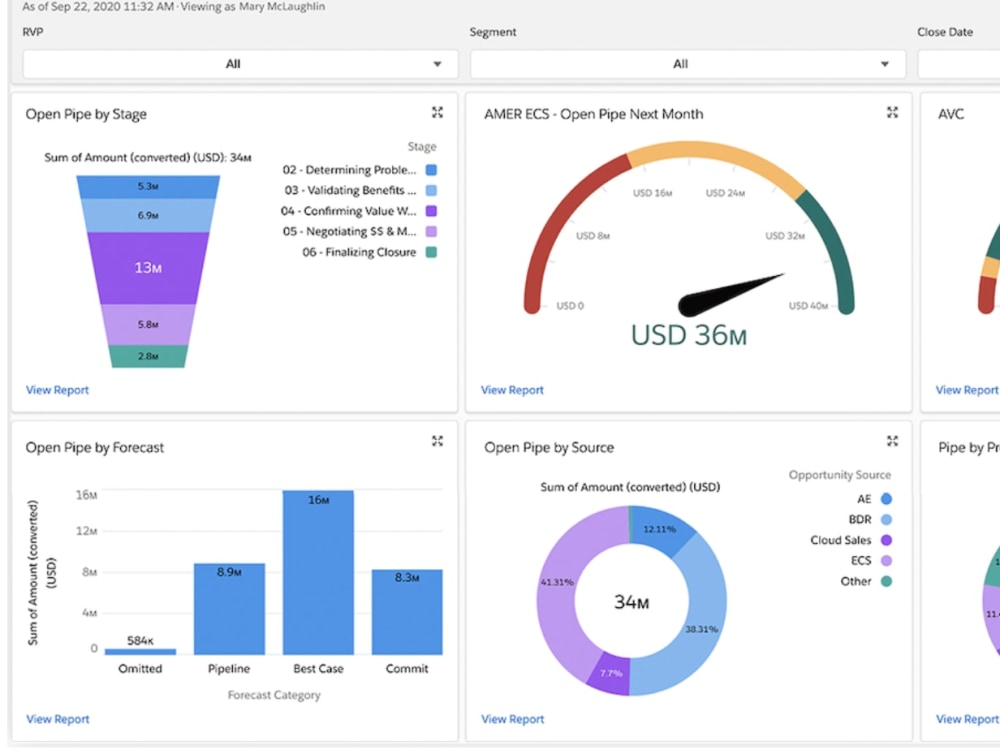This screenshot has width=1000, height=750.
Task: Open View Report under Open Pipe by Stage
Action: click(57, 389)
